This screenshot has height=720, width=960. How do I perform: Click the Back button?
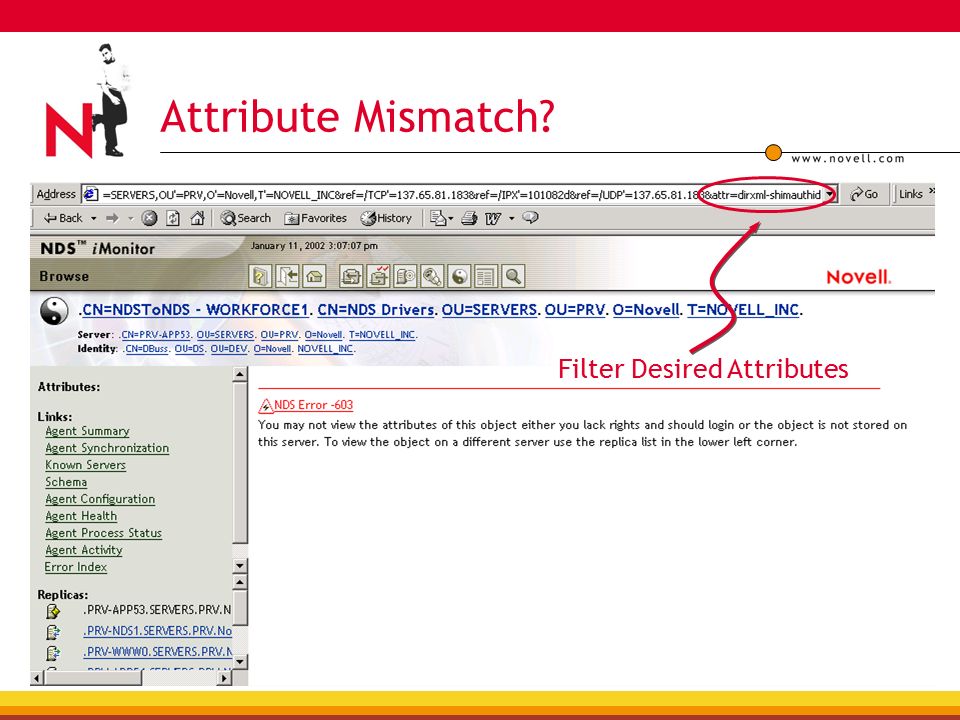click(63, 218)
